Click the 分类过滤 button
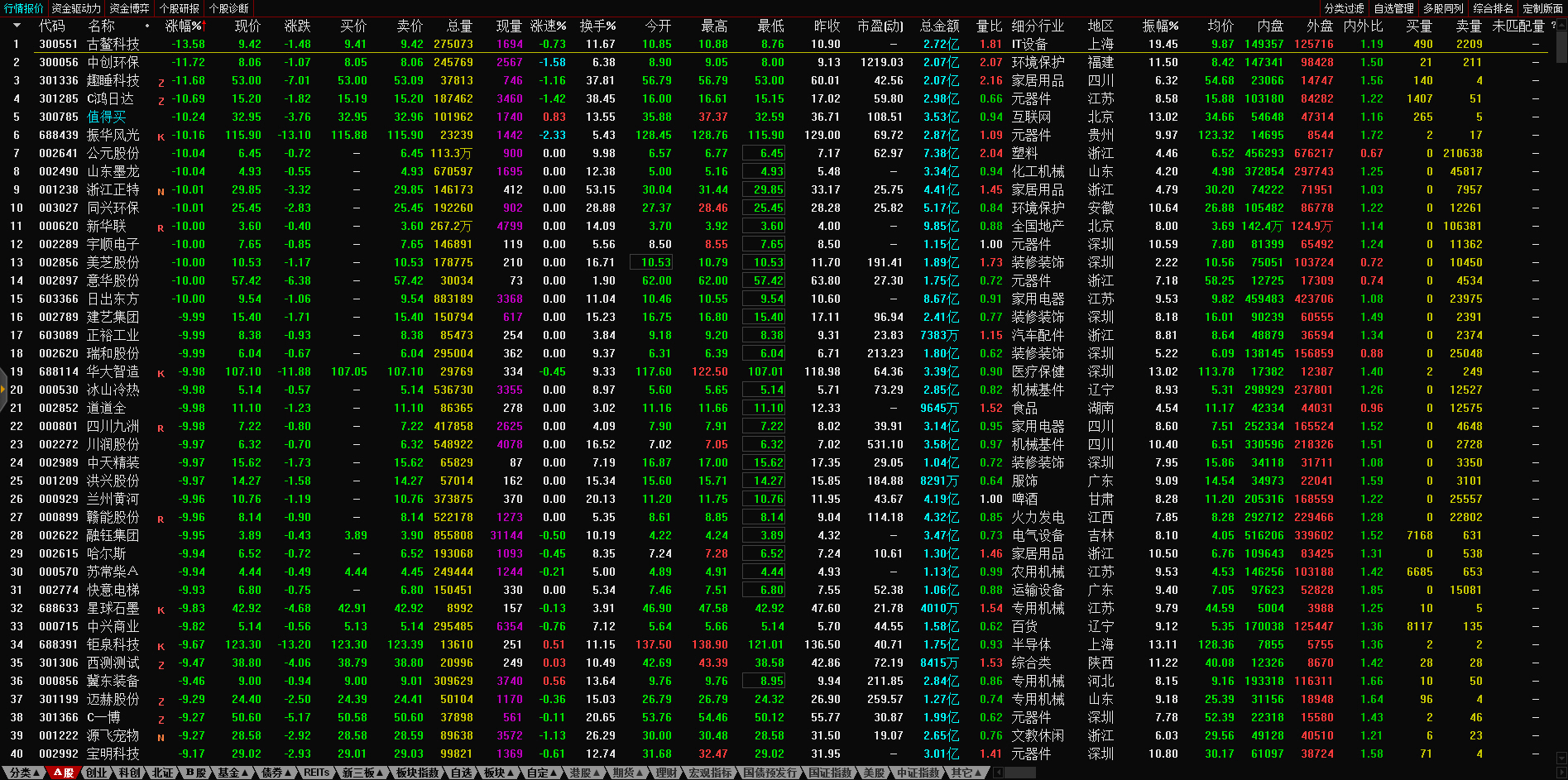The image size is (1568, 780). 1344,8
